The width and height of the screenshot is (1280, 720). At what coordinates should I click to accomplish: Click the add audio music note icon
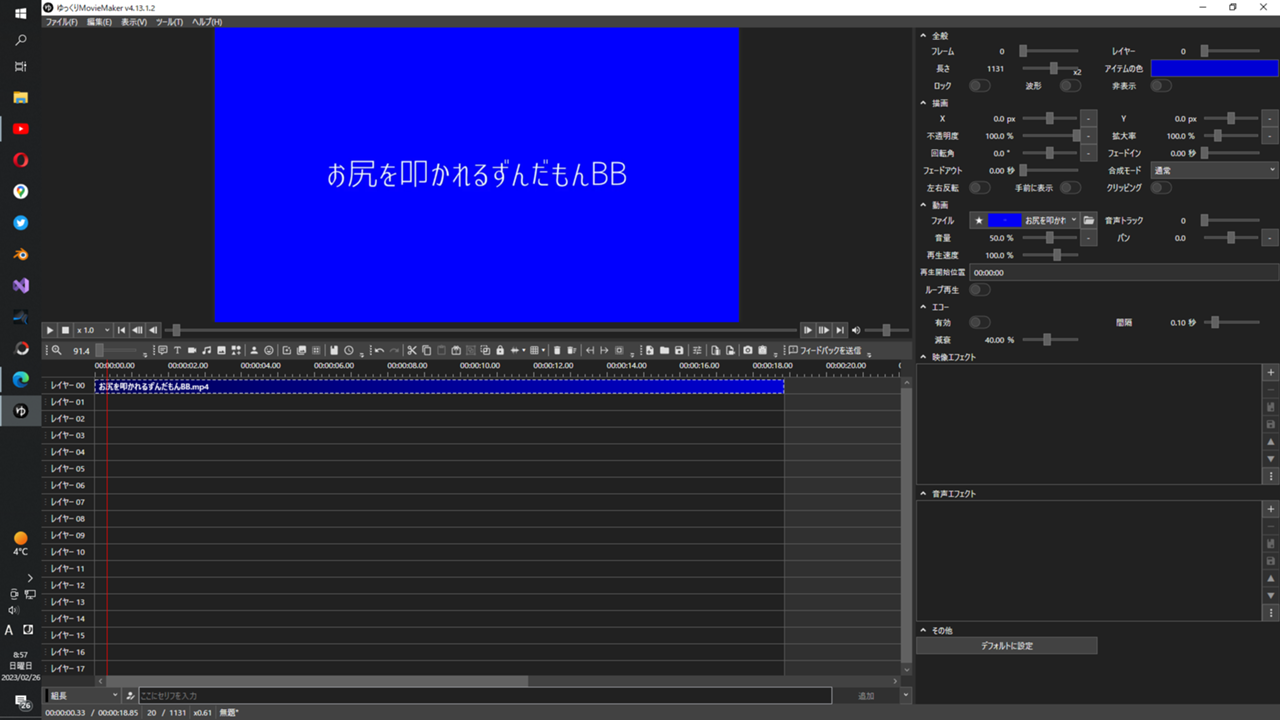coord(207,351)
